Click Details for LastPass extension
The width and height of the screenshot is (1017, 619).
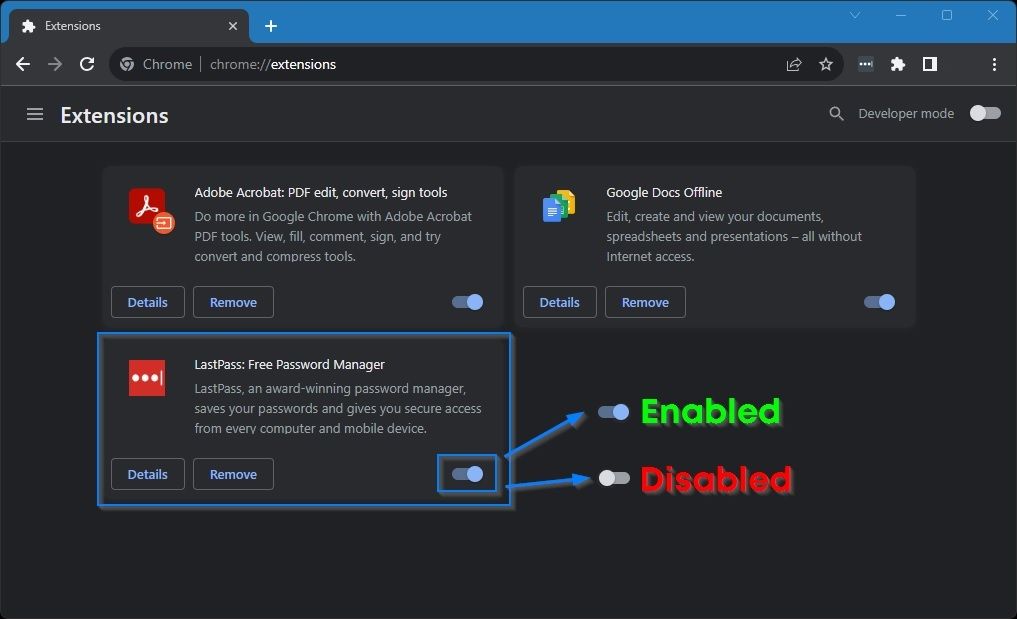[147, 473]
